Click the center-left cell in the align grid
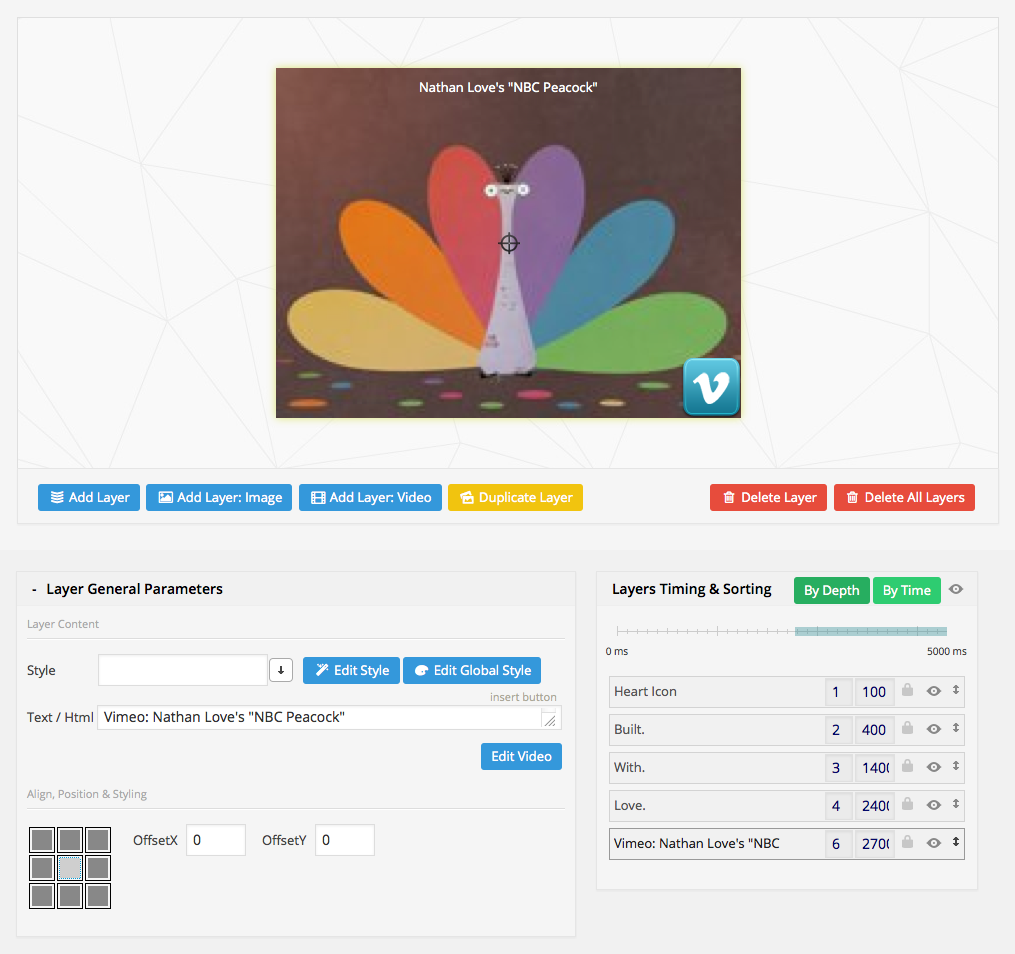Image resolution: width=1015 pixels, height=954 pixels. click(x=41, y=868)
